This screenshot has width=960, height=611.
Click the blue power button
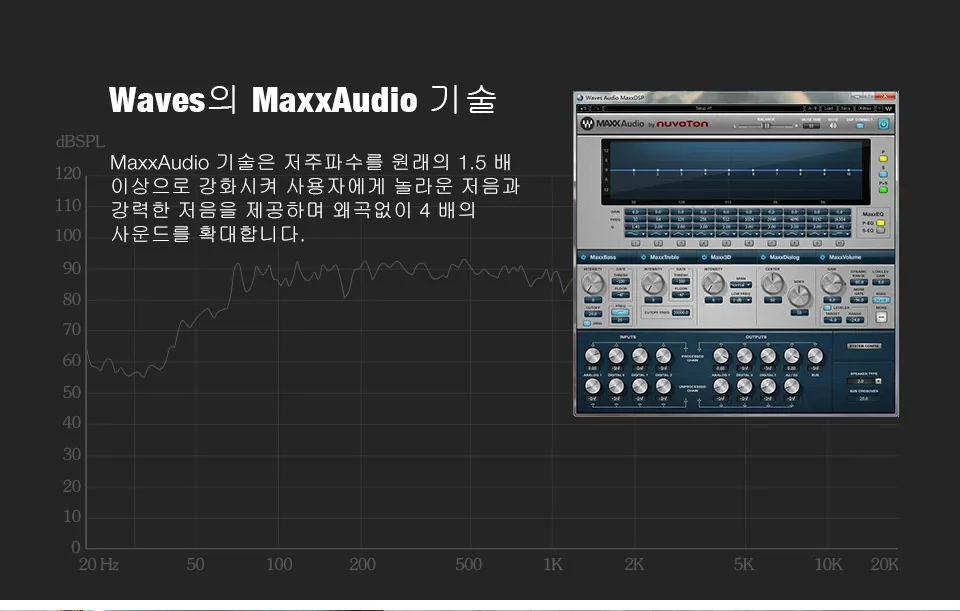tap(883, 124)
